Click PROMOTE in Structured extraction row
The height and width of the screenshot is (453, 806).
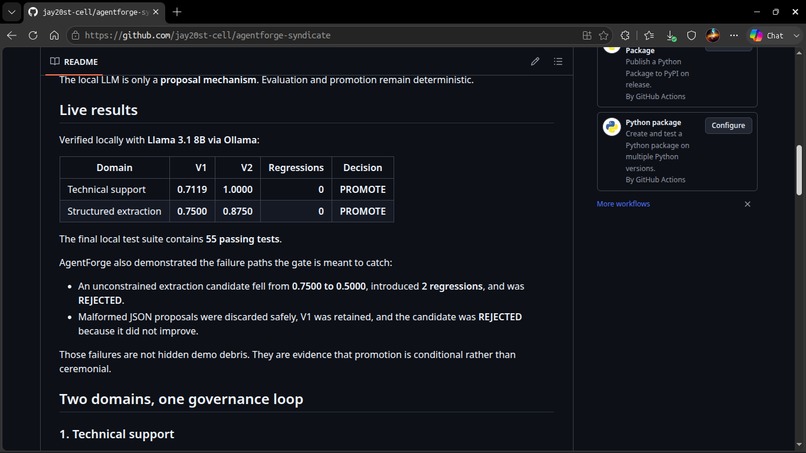coord(362,211)
